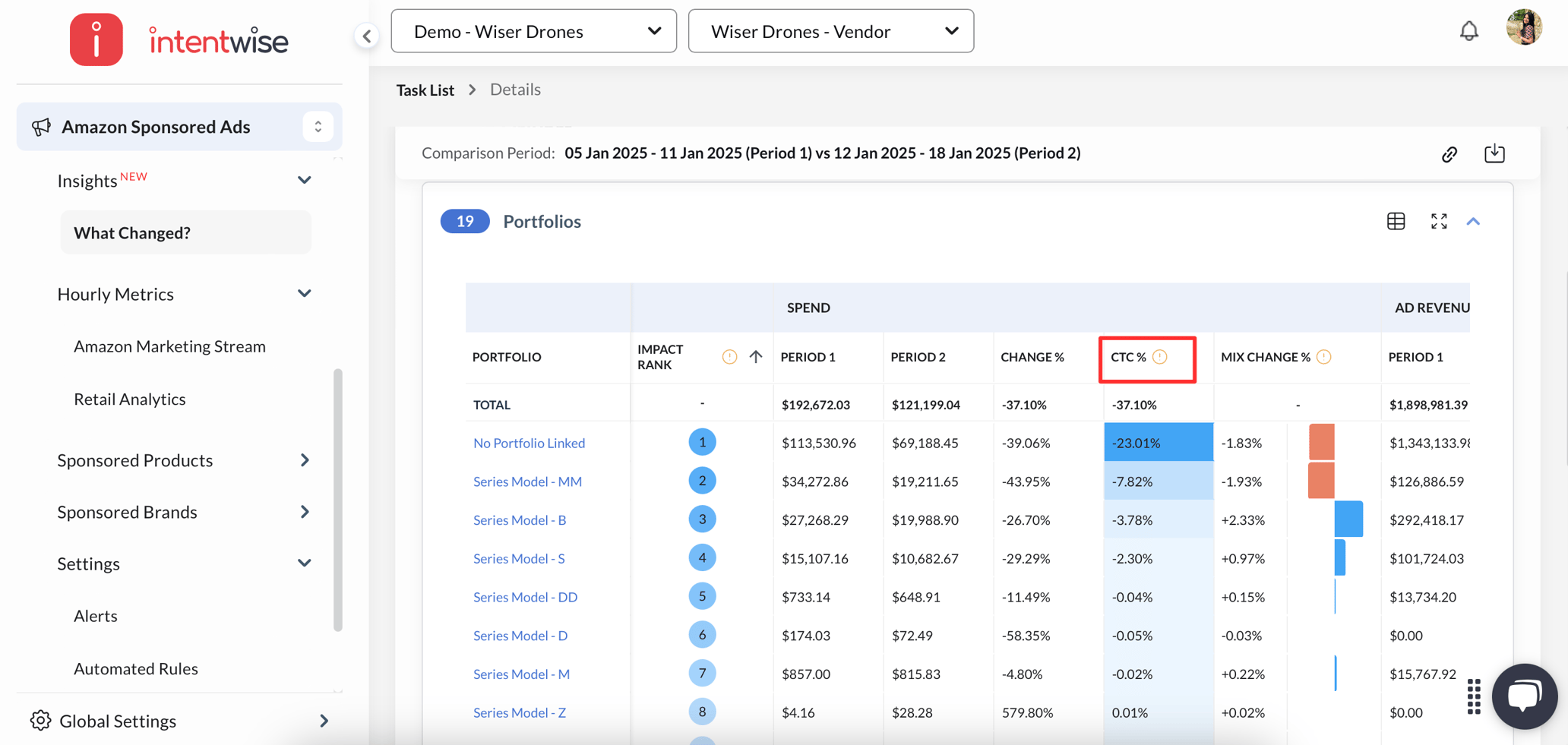Open the Series Model - B portfolio
The height and width of the screenshot is (745, 1568).
point(520,520)
